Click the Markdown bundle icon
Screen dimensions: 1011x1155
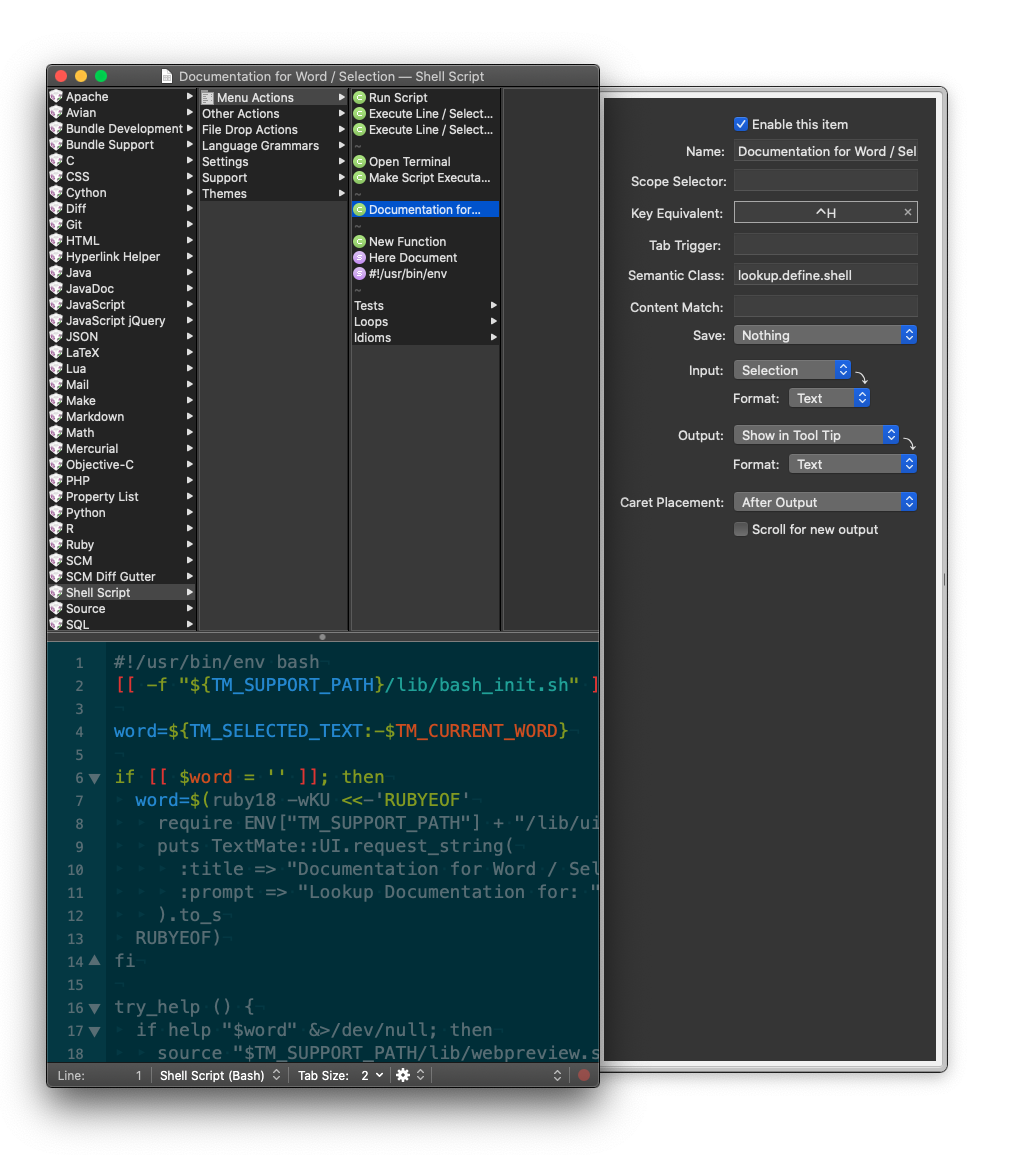56,416
